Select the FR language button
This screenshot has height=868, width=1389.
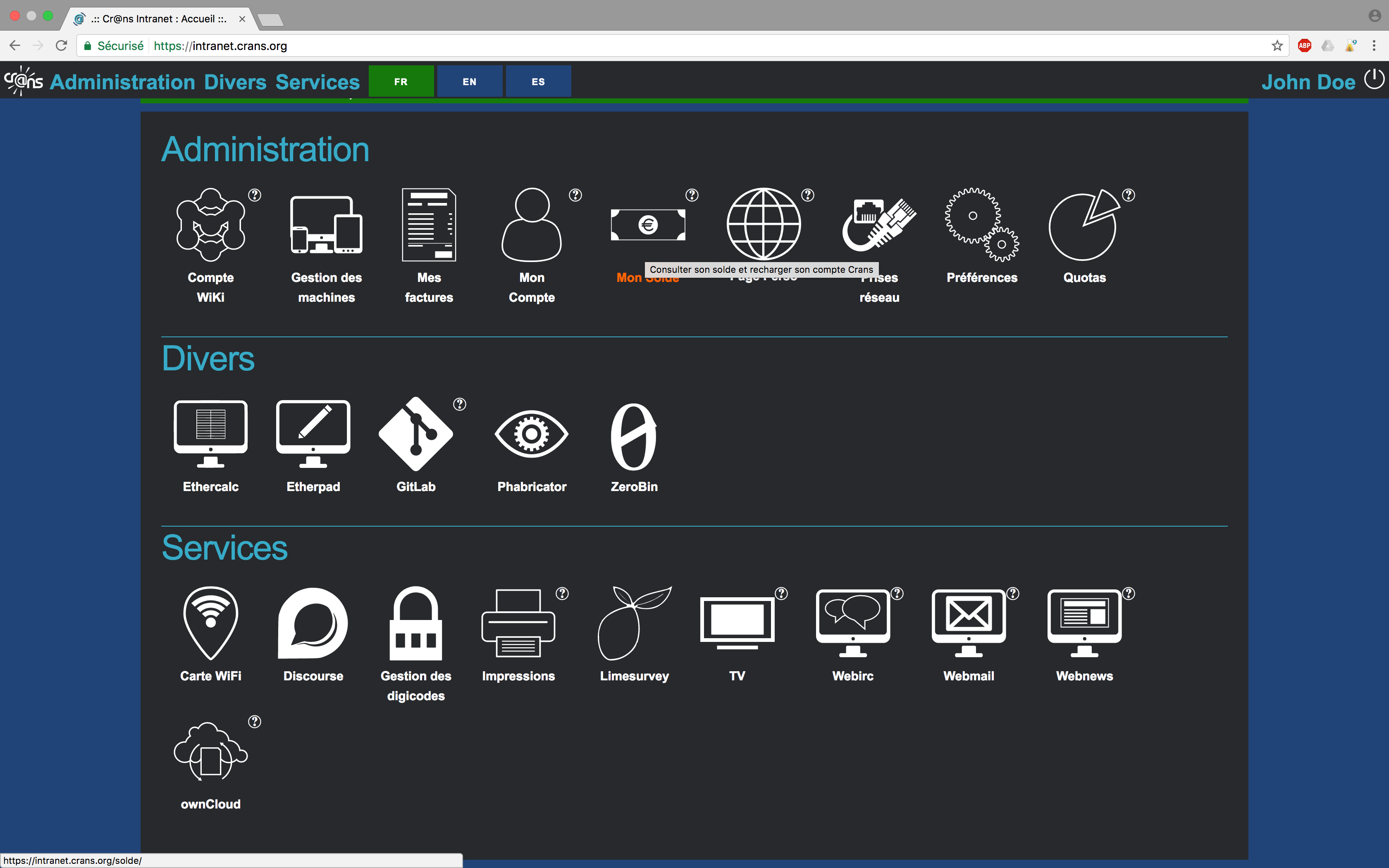tap(401, 81)
